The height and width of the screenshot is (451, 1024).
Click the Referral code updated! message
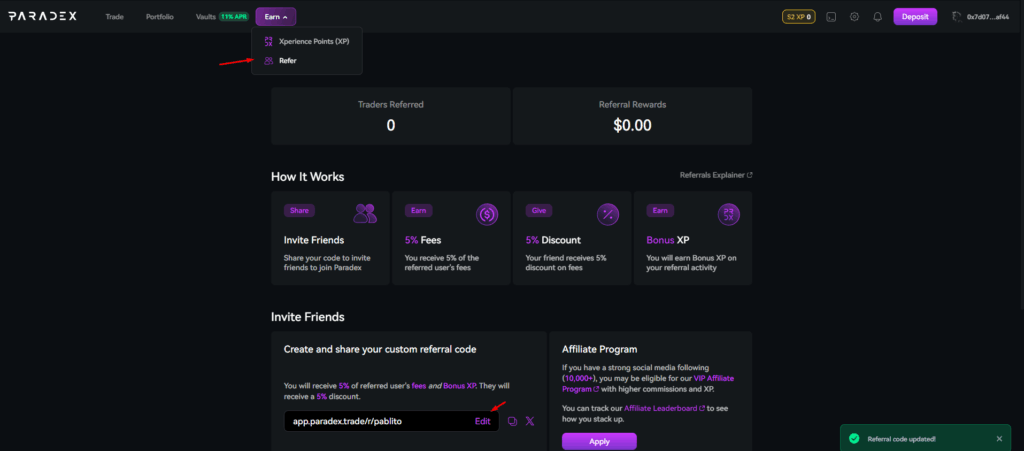click(901, 439)
